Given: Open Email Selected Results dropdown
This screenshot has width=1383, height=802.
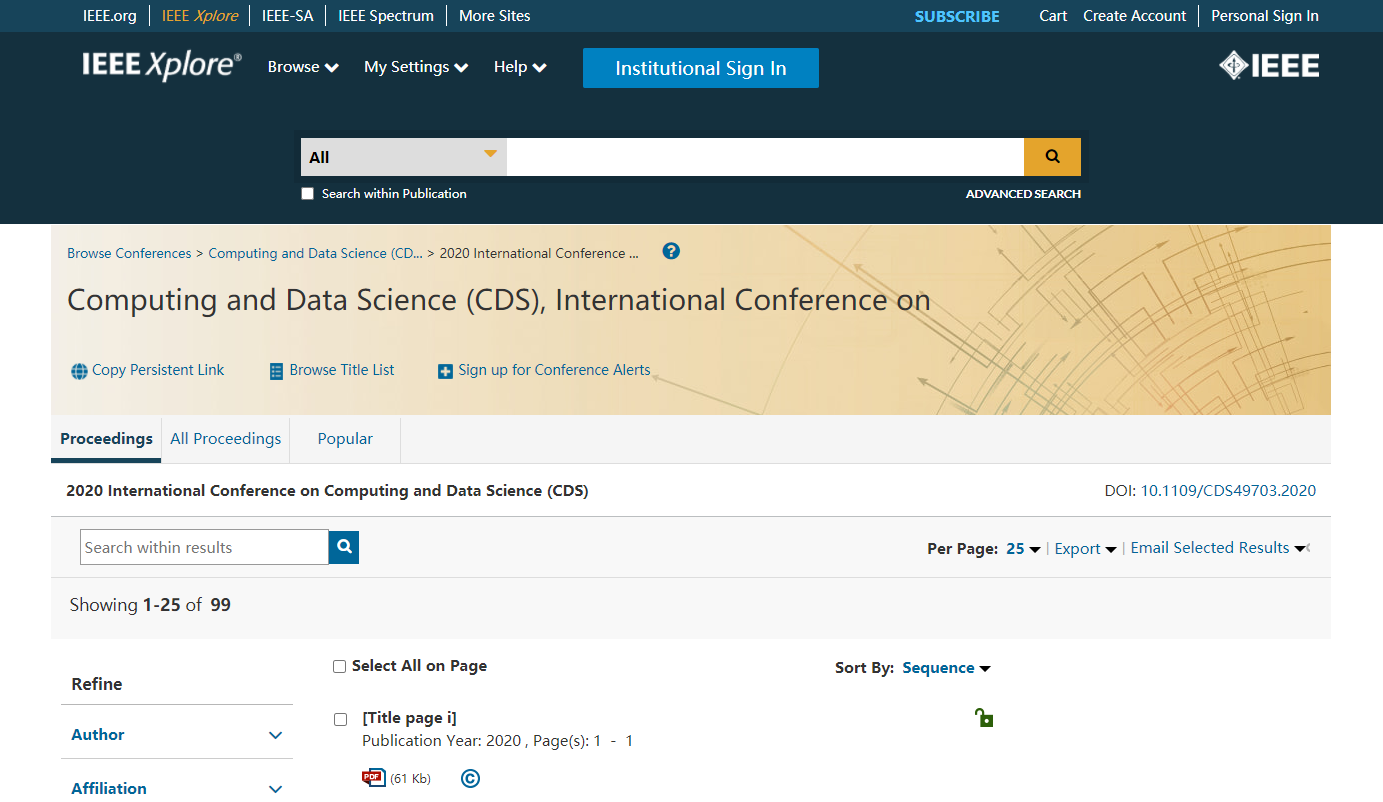Looking at the screenshot, I should tap(1219, 548).
